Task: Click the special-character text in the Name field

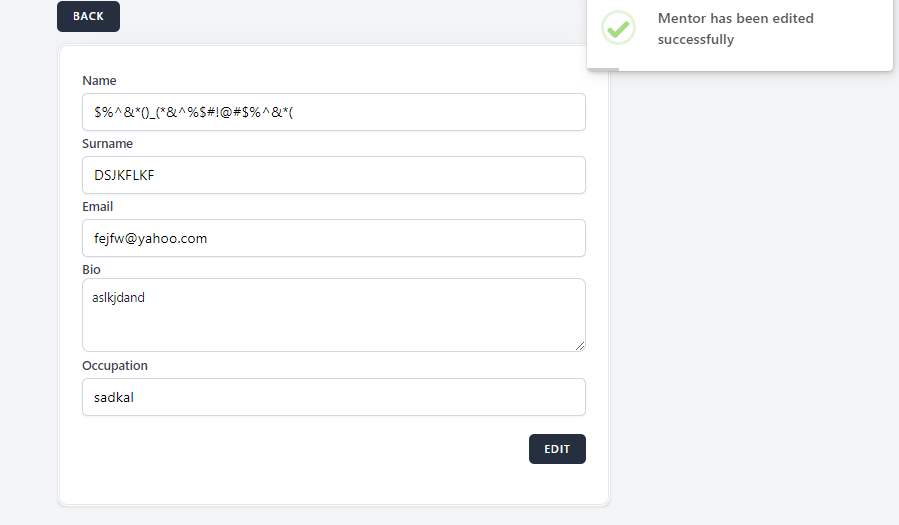Action: [x=193, y=112]
